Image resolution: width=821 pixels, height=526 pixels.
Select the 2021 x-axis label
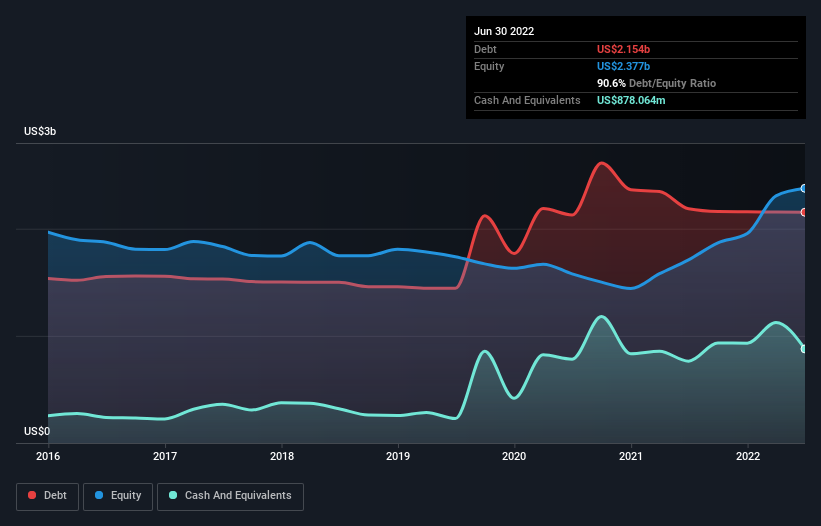pos(631,456)
